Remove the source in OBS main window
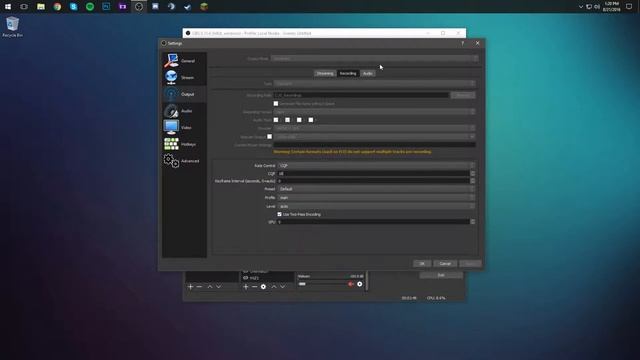Viewport: 640px width, 360px height. coord(254,287)
